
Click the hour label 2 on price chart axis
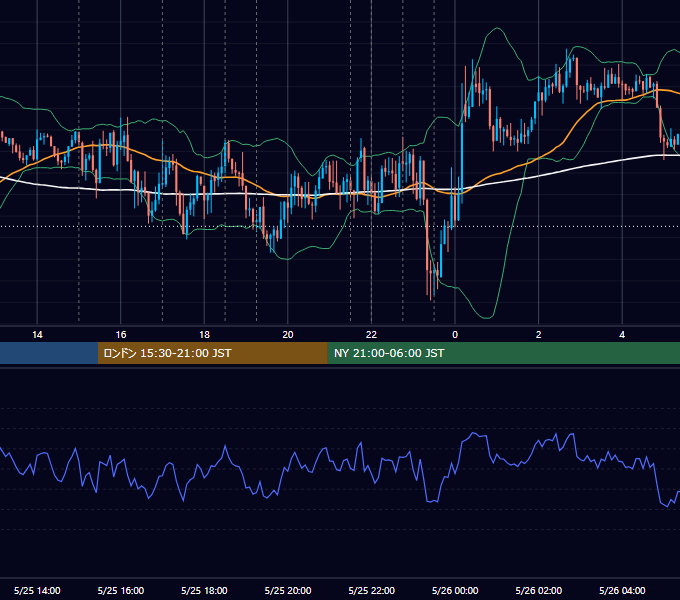coord(539,335)
